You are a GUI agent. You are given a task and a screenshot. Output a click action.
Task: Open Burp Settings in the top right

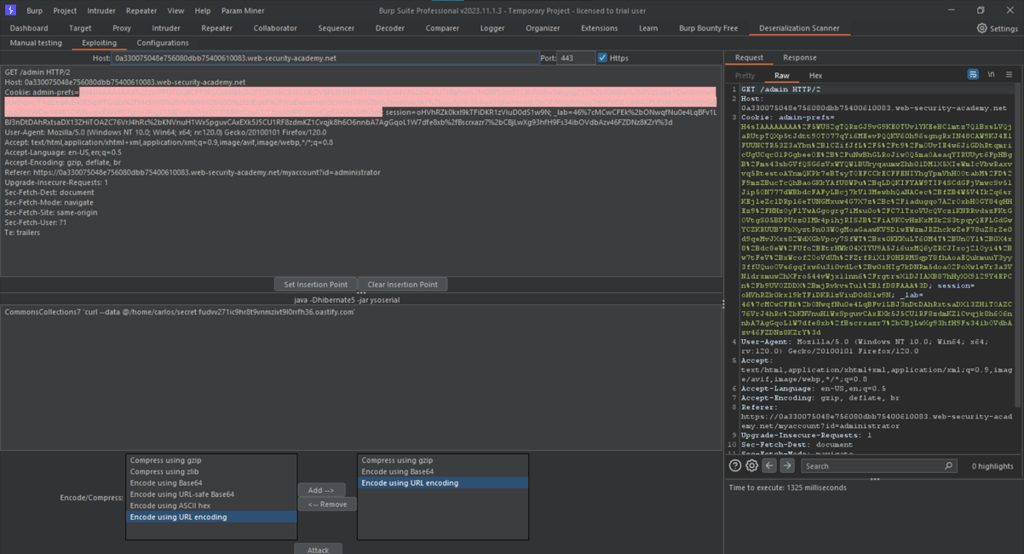[x=995, y=29]
